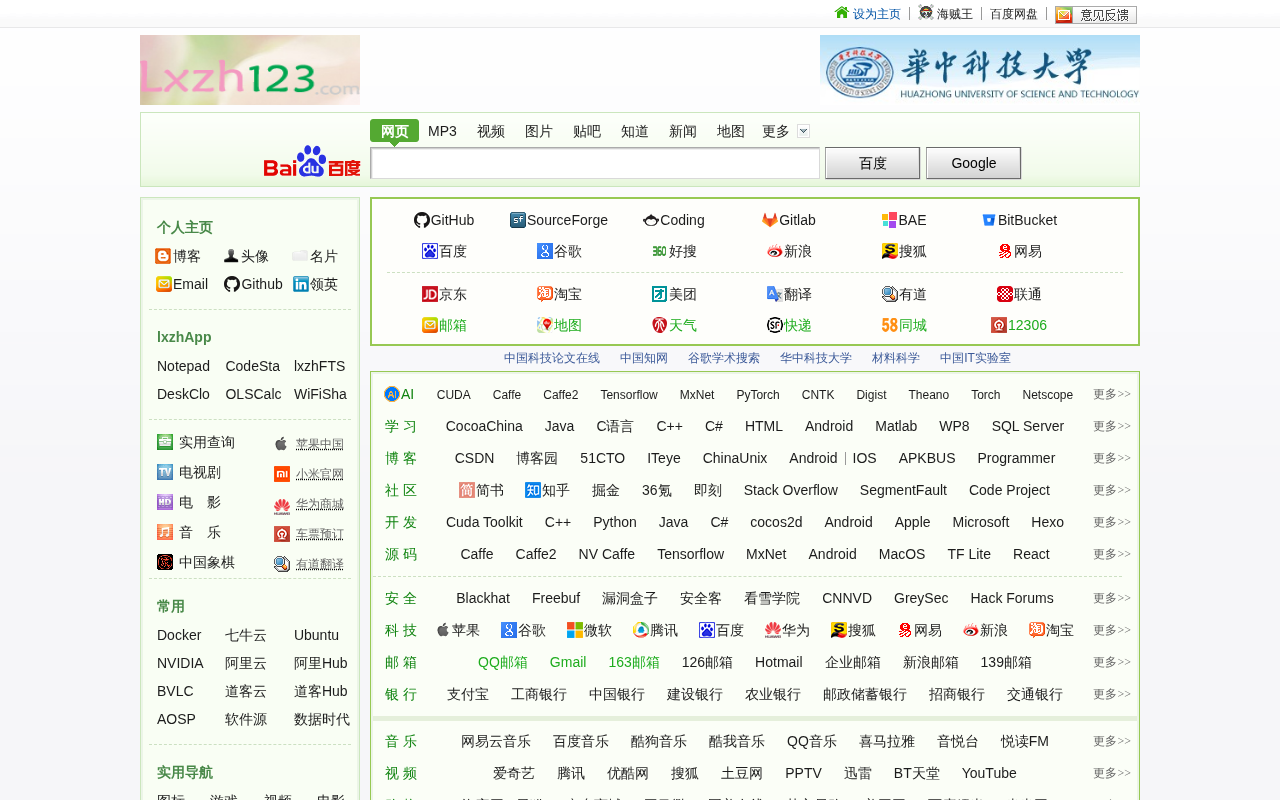Focus the Baidu search input field

click(x=595, y=163)
